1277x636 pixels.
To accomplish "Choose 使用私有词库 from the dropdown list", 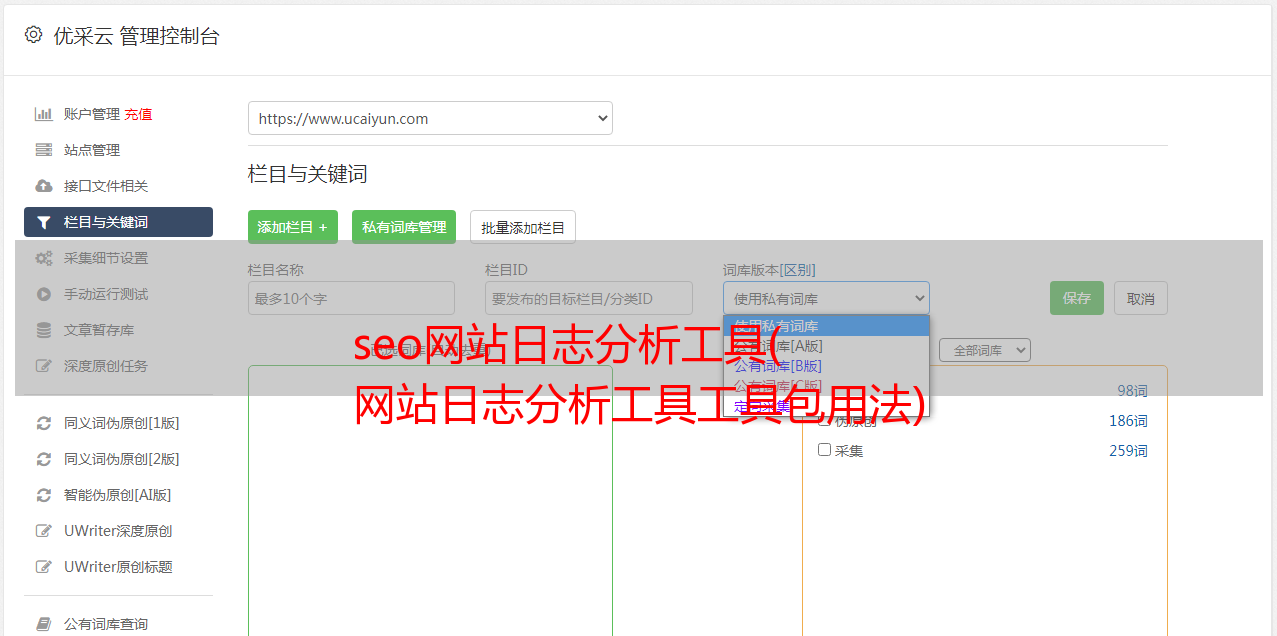I will coord(827,326).
